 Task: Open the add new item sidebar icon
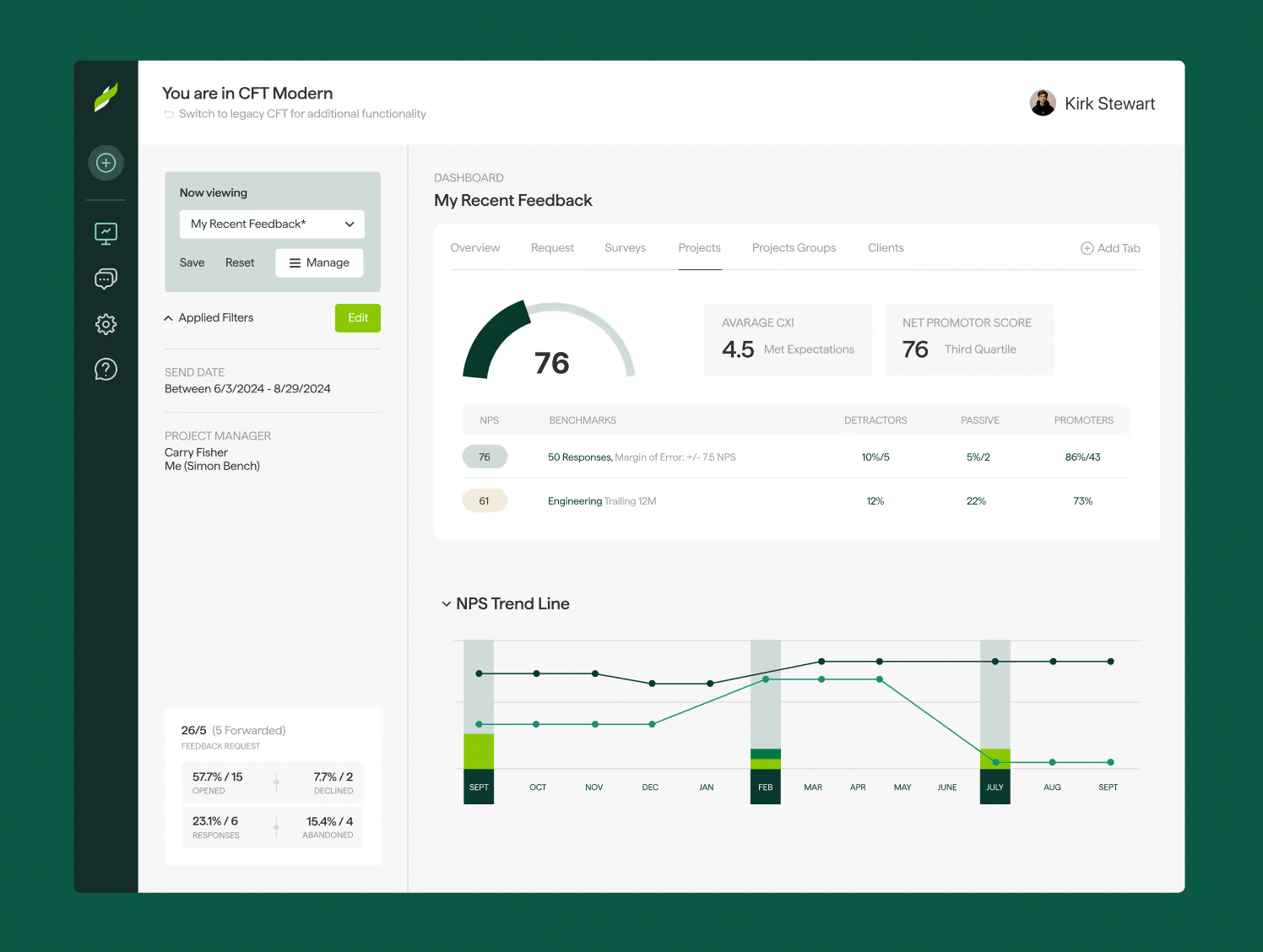point(106,162)
